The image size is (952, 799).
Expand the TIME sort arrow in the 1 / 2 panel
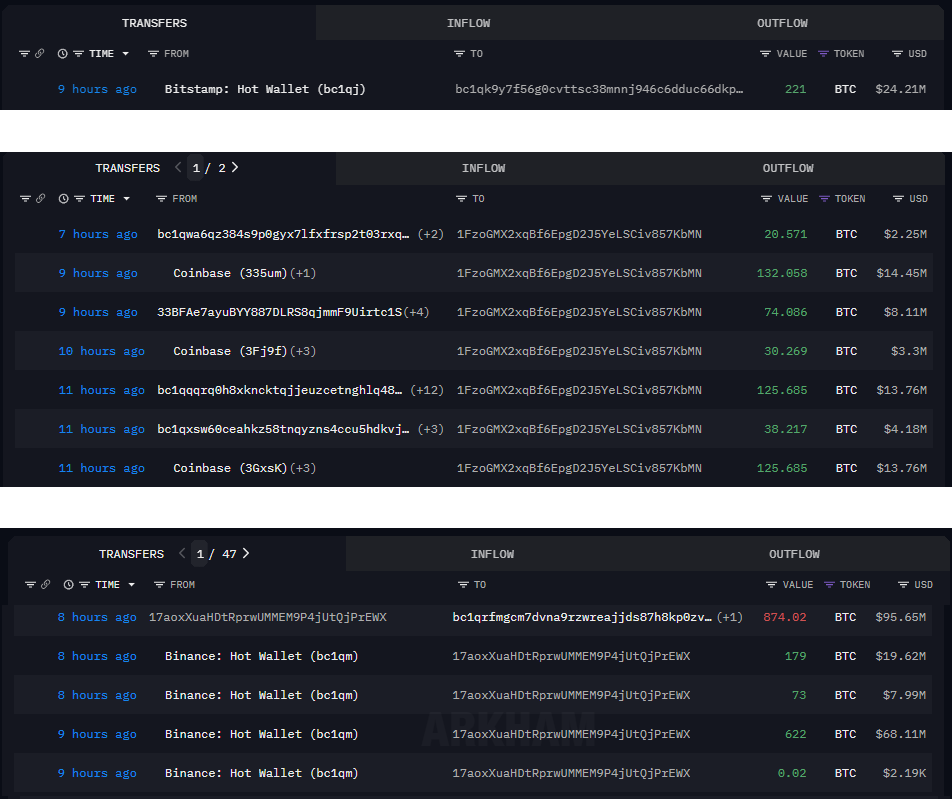pyautogui.click(x=126, y=199)
